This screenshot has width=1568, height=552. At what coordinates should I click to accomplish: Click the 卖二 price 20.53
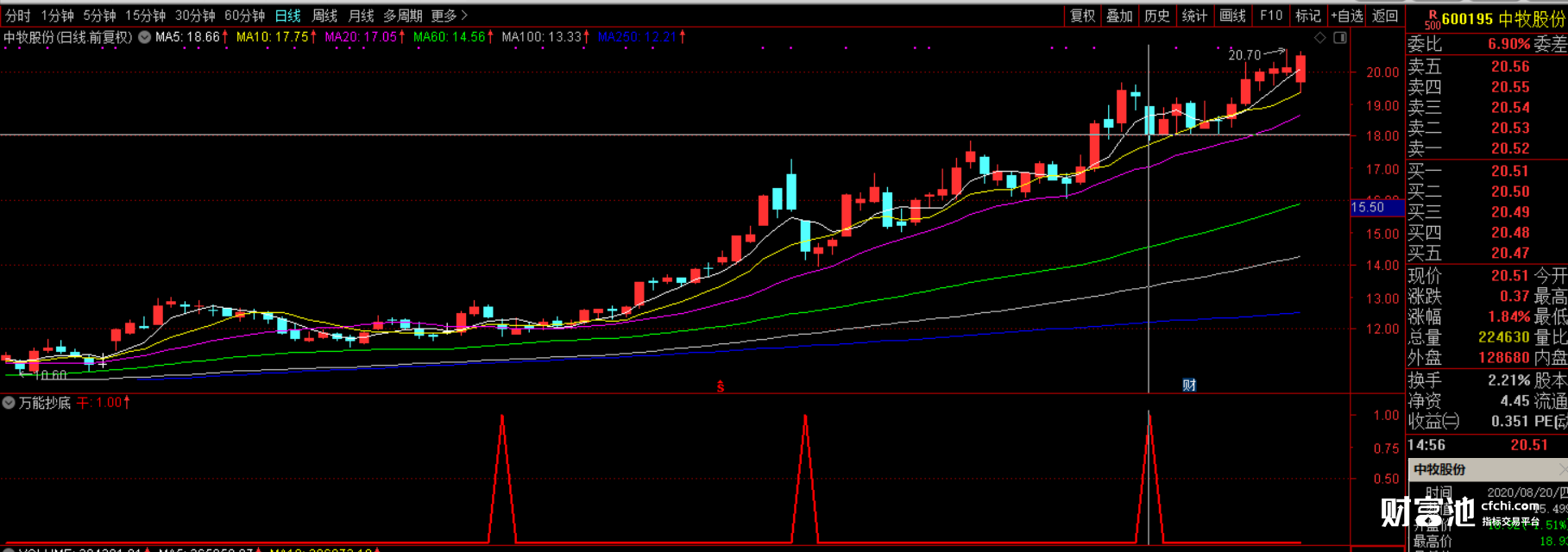click(1510, 129)
